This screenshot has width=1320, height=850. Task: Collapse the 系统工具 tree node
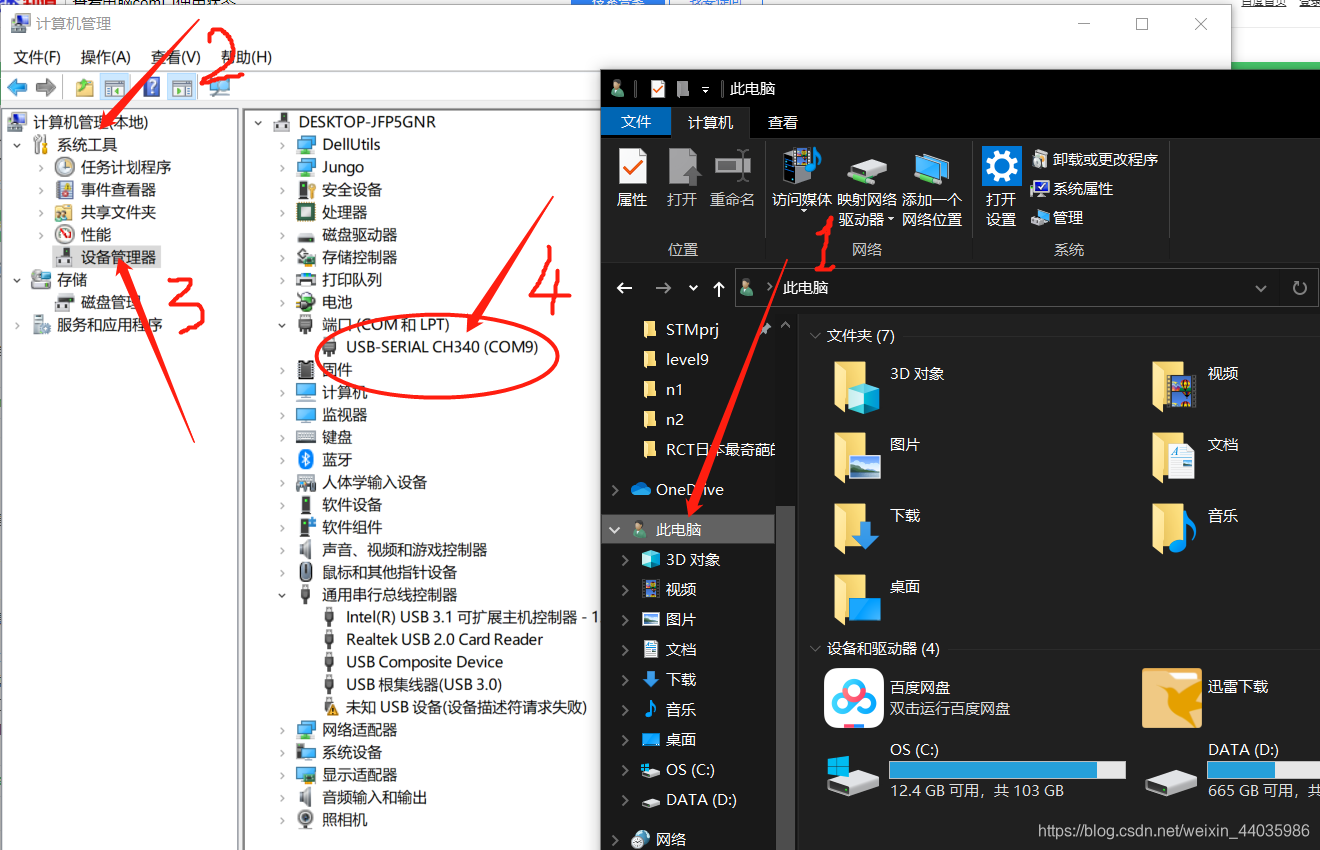tap(17, 145)
